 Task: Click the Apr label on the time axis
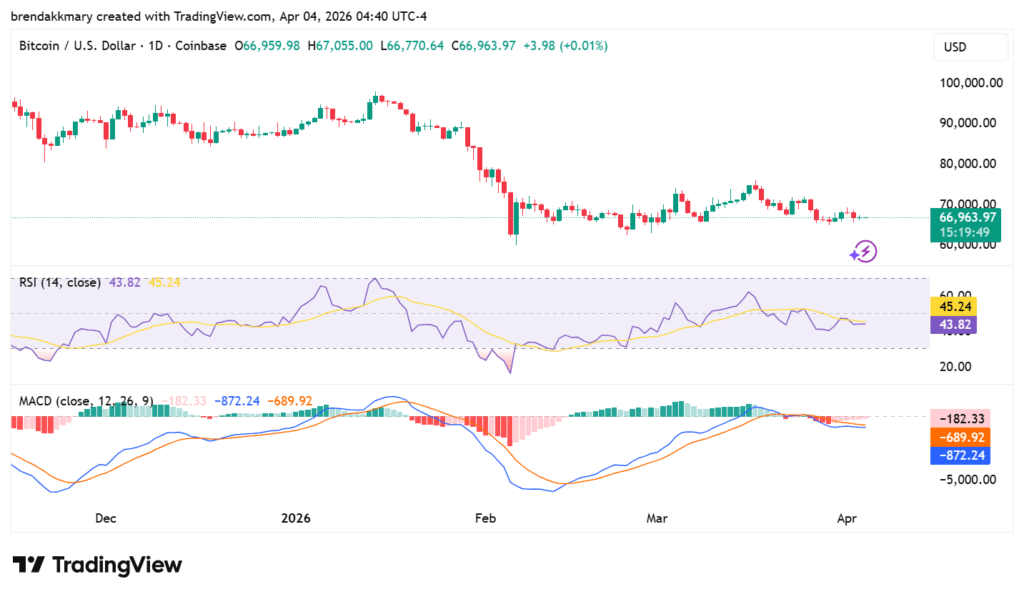pos(847,518)
